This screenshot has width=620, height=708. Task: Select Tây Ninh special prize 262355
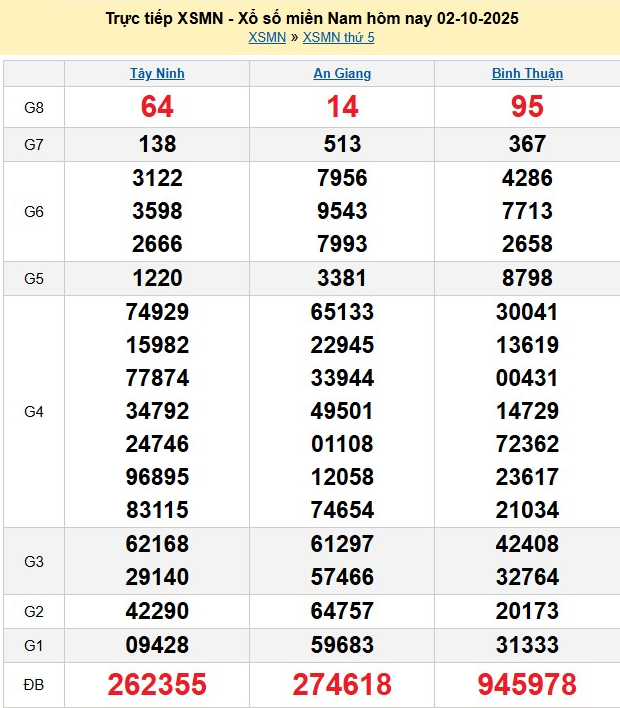[157, 684]
